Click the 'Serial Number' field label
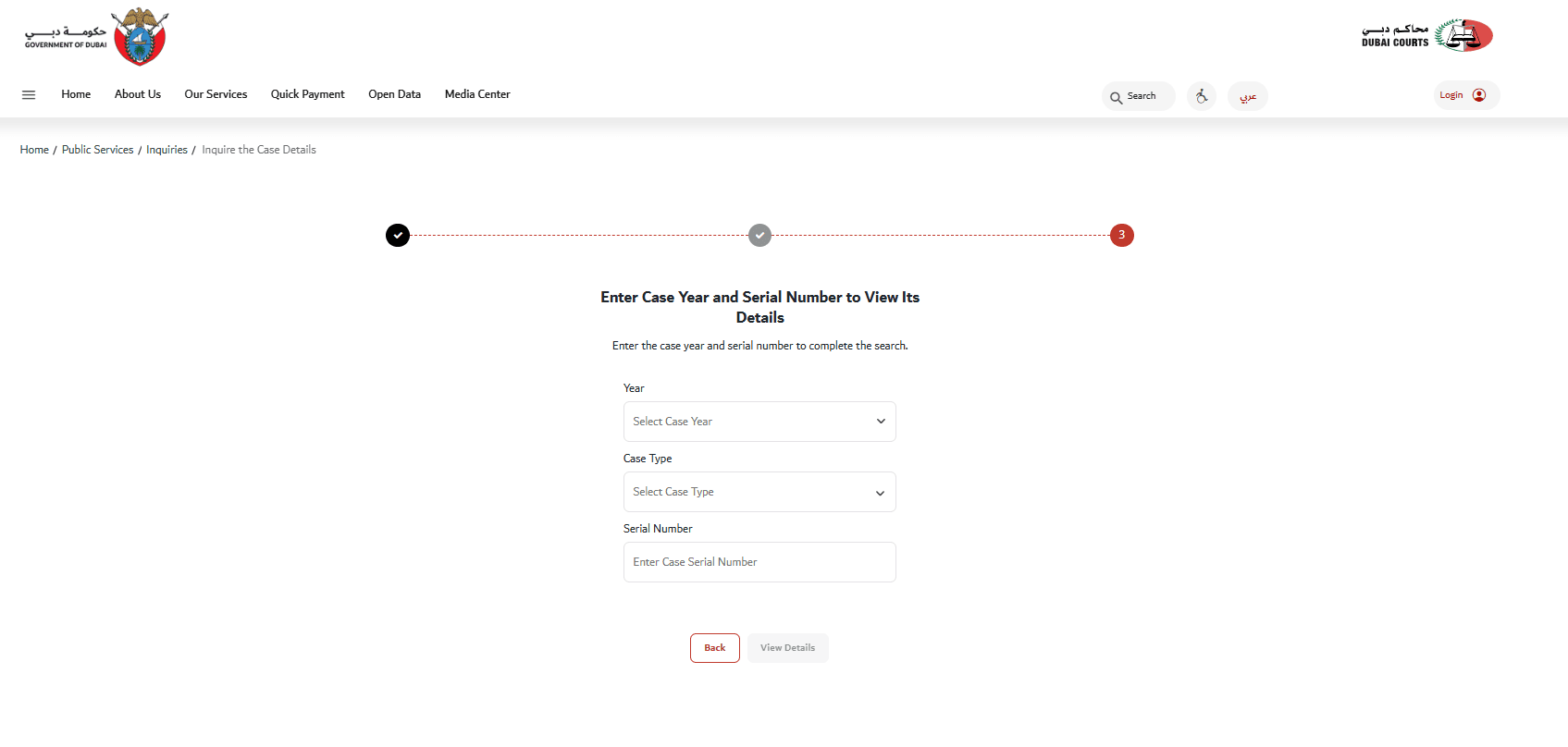This screenshot has height=747, width=1568. pyautogui.click(x=658, y=529)
